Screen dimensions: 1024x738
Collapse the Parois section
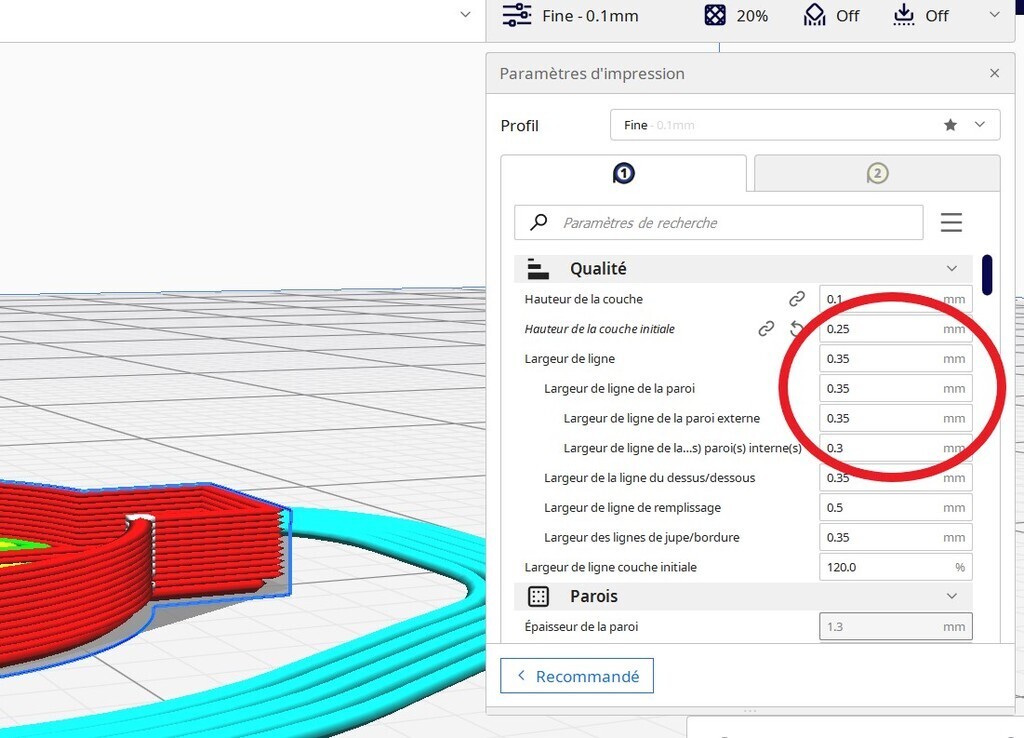point(952,596)
